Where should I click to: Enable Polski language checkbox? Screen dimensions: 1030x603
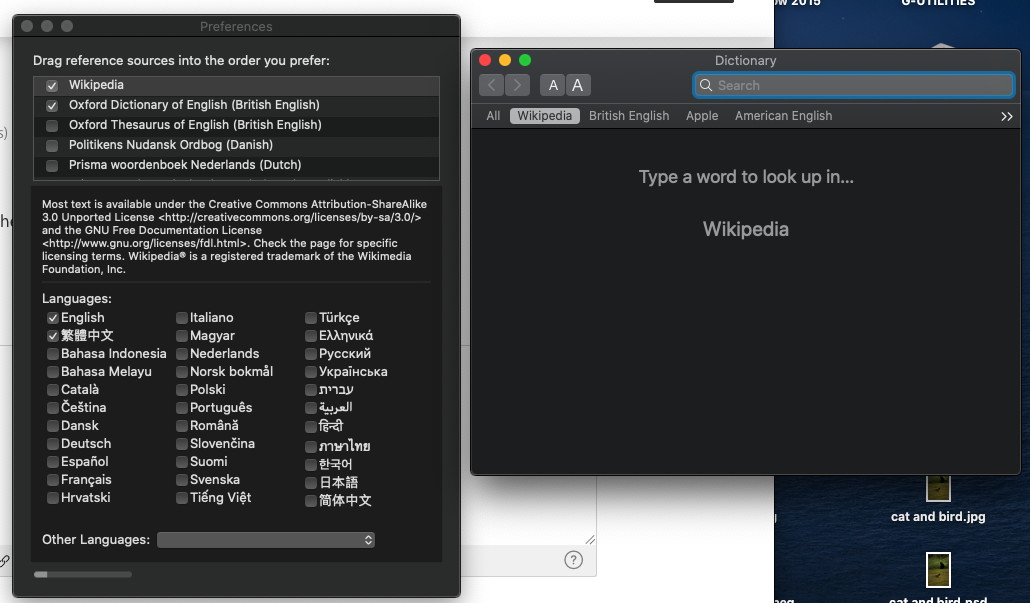pos(181,390)
